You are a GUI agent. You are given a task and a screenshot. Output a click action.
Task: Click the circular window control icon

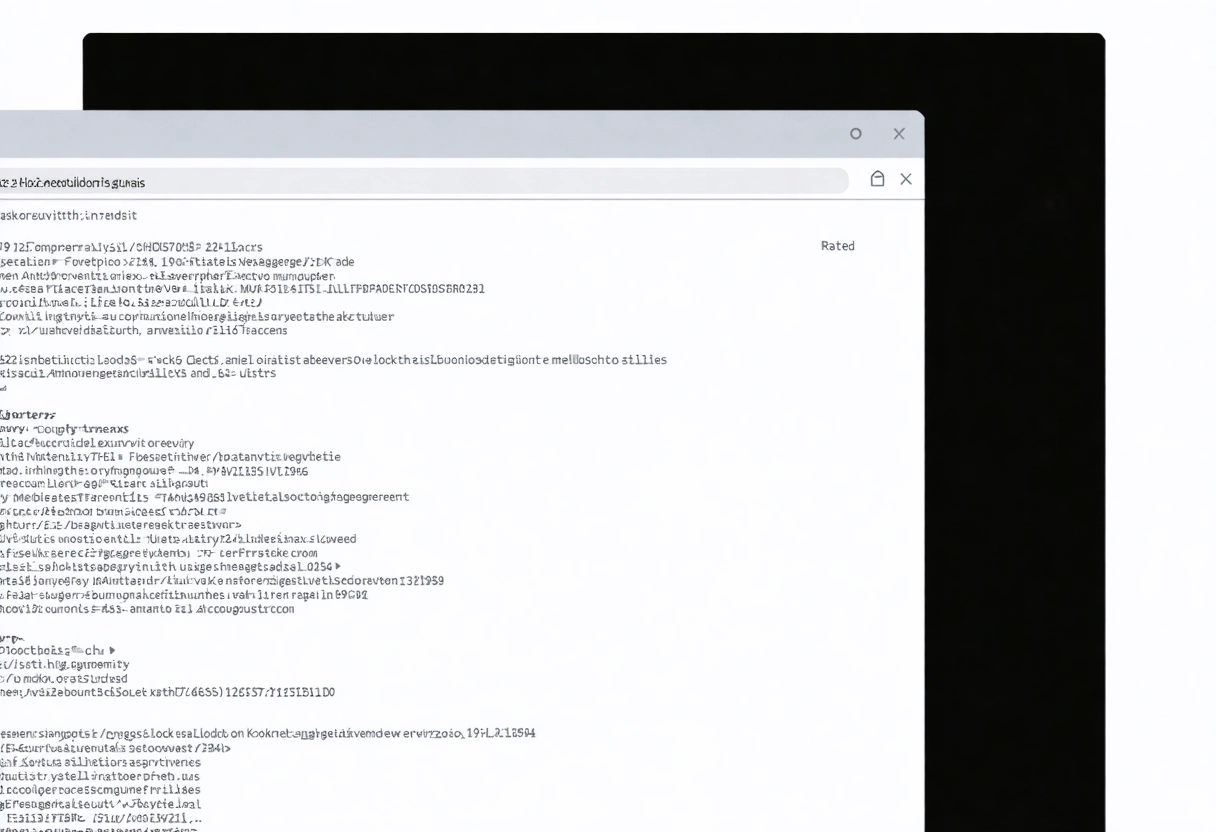855,133
